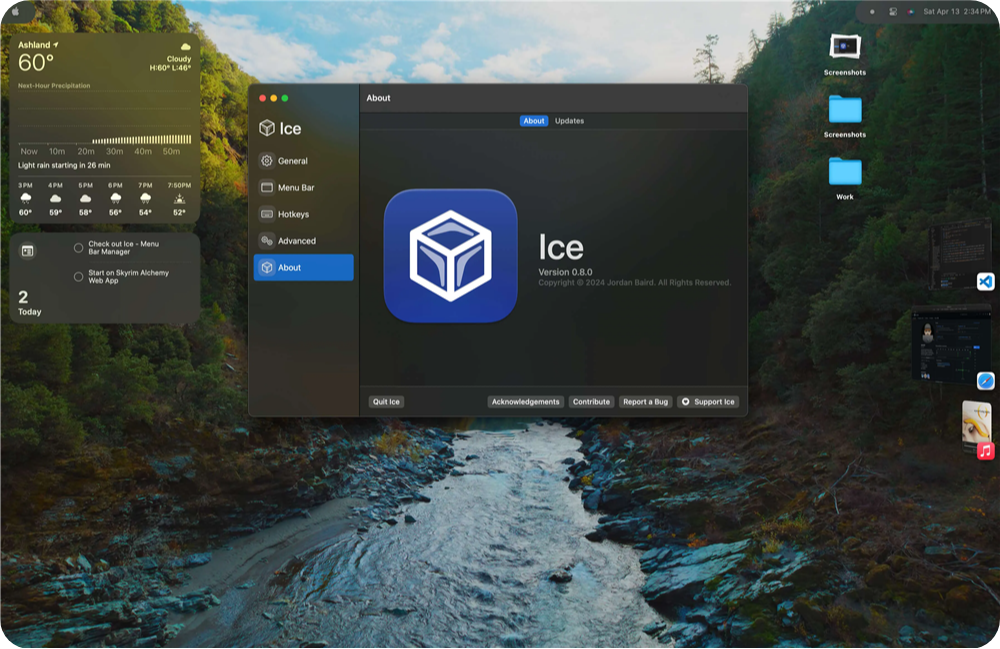This screenshot has height=649, width=1000.
Task: Click the '2 Today' reminders count
Action: [29, 303]
